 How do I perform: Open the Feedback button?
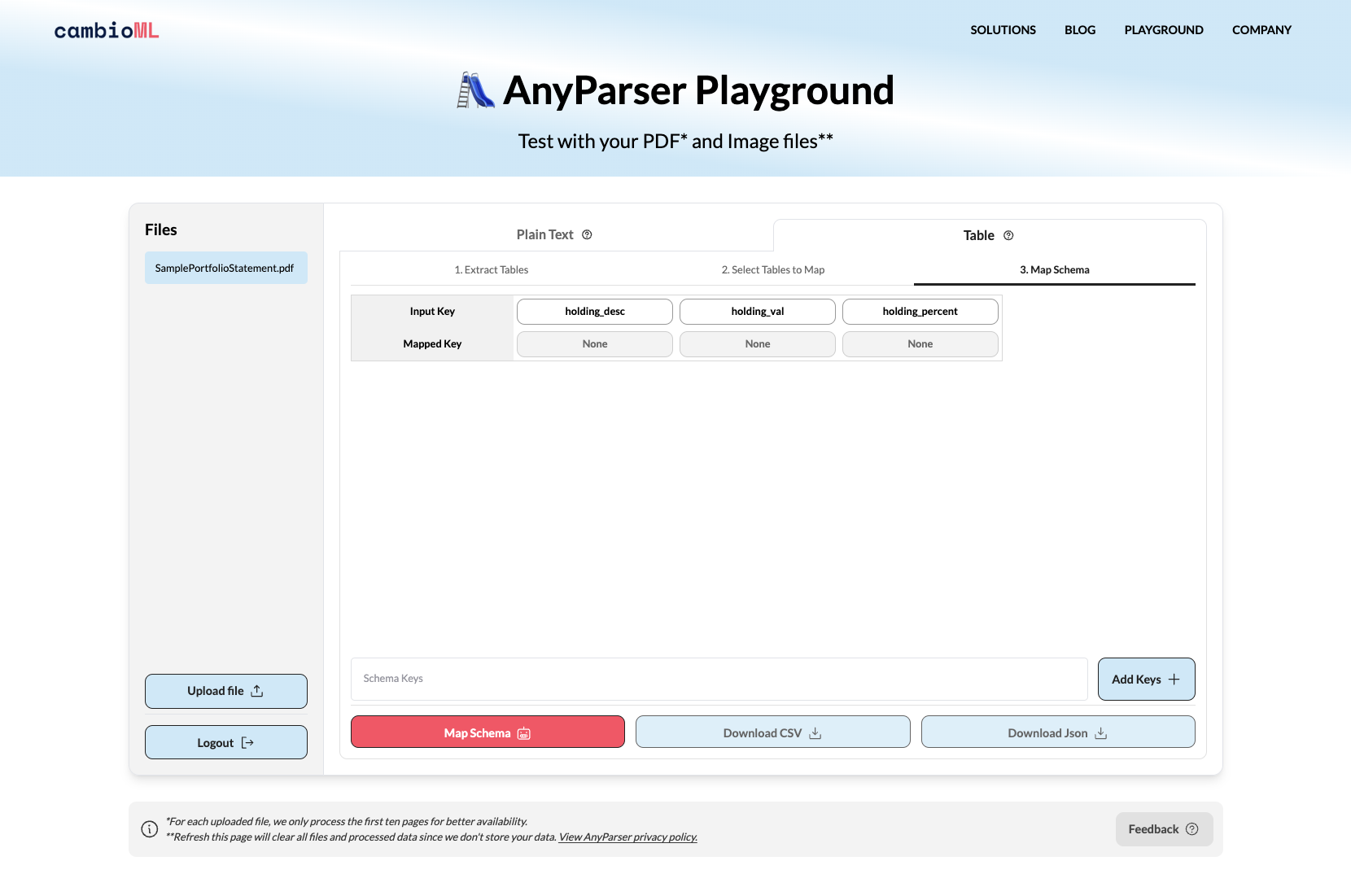point(1164,829)
